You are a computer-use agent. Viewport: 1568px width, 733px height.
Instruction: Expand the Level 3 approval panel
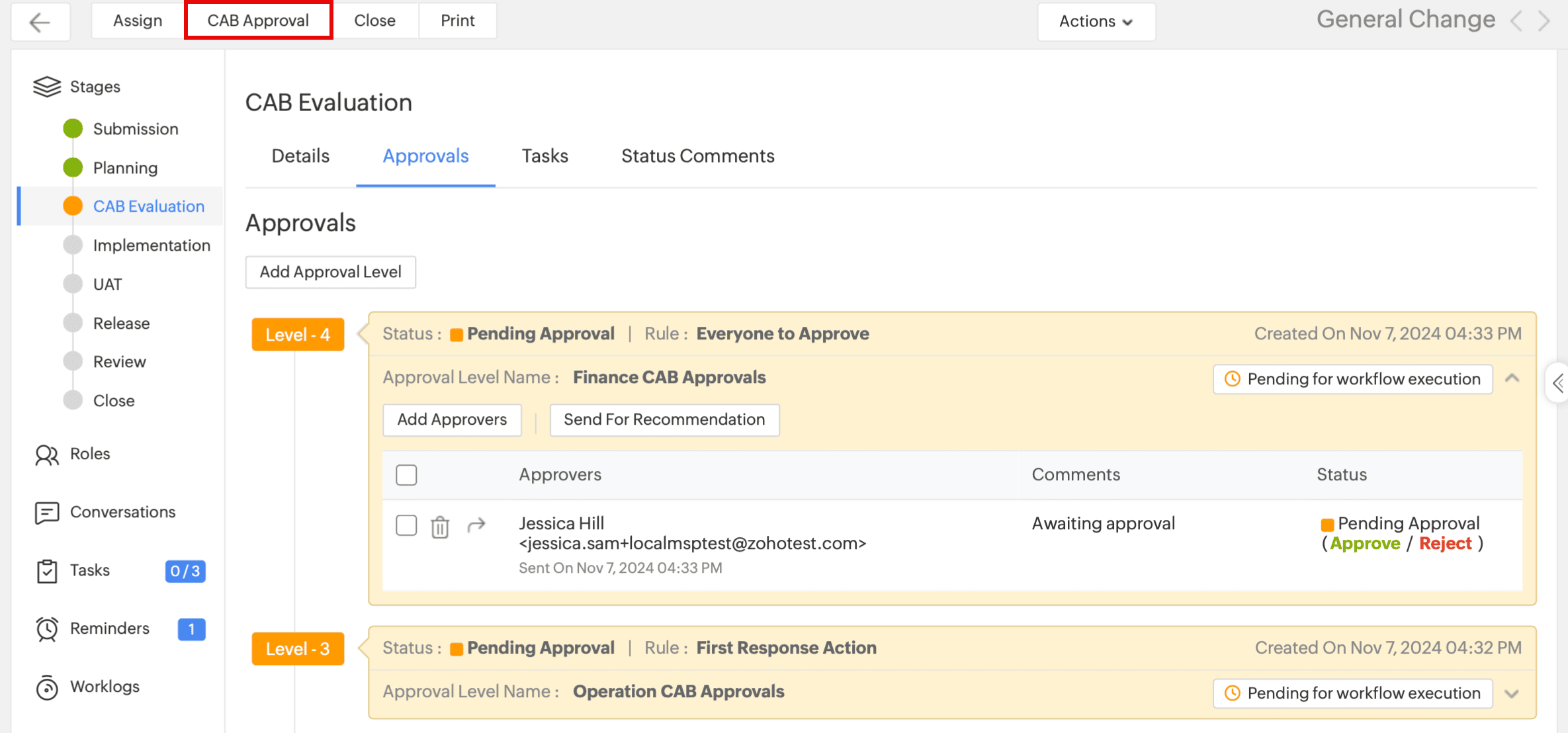pos(1512,693)
